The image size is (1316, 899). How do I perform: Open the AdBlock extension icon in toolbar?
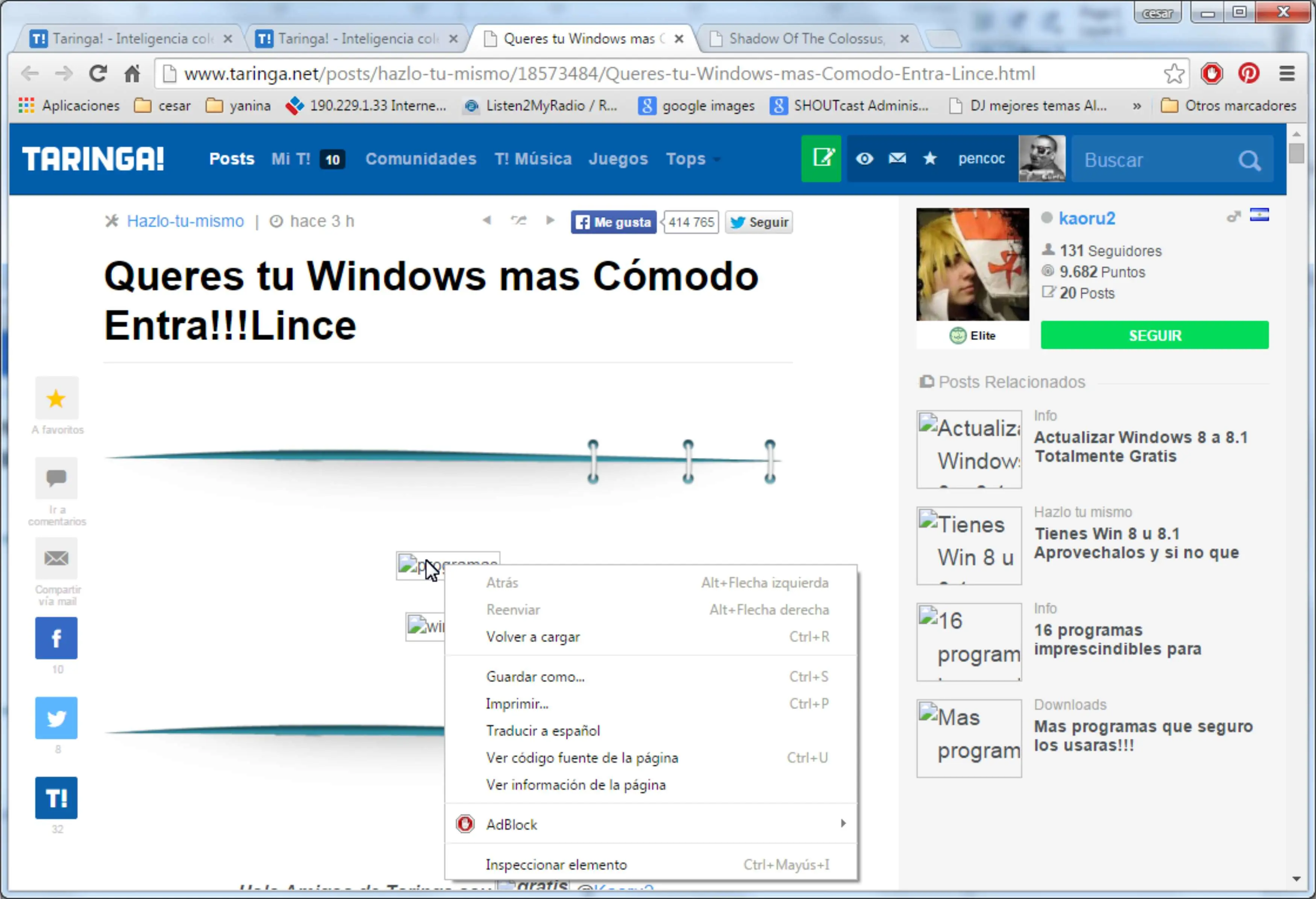pyautogui.click(x=1211, y=74)
